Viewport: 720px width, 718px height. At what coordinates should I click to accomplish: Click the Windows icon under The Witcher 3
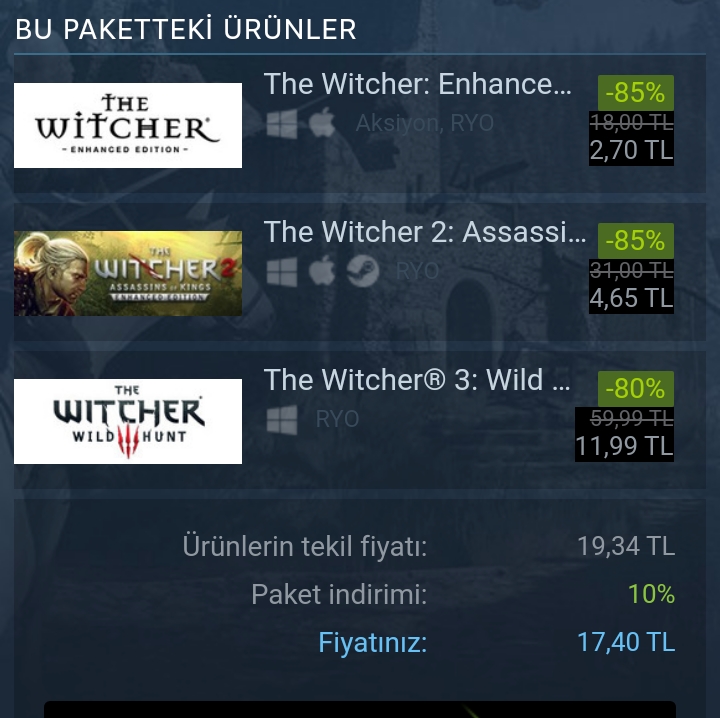click(282, 420)
